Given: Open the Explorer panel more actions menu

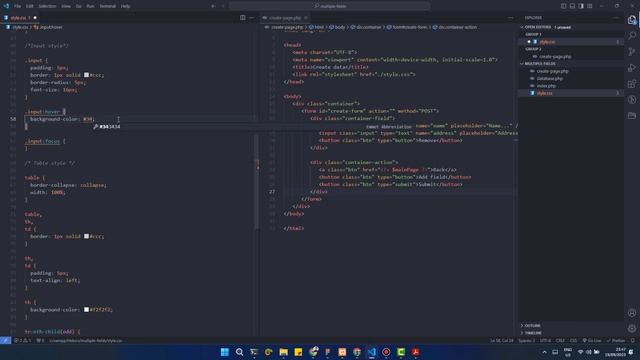Looking at the screenshot, I should (616, 18).
